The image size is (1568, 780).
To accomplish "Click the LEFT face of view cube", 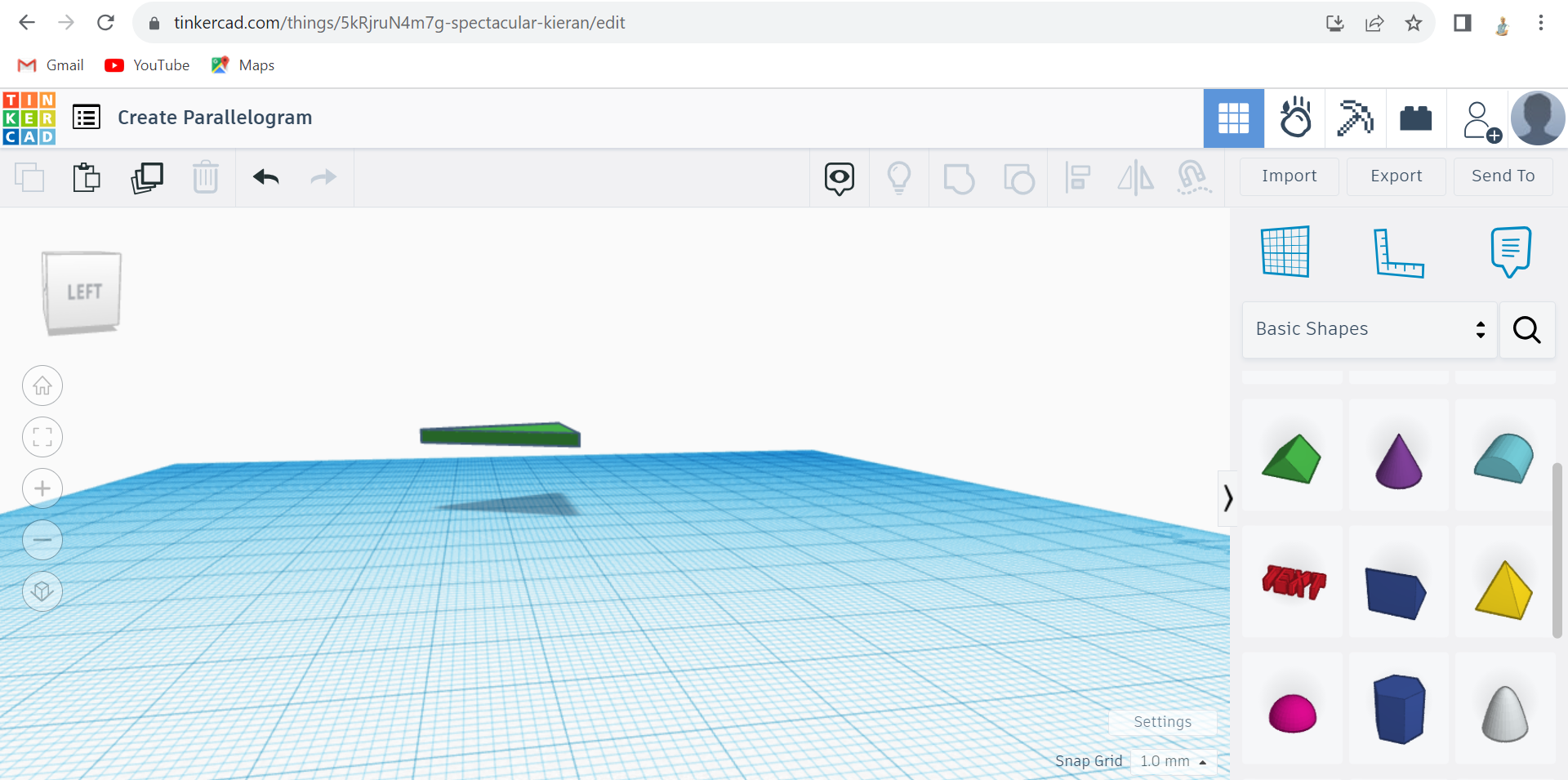I will tap(82, 292).
